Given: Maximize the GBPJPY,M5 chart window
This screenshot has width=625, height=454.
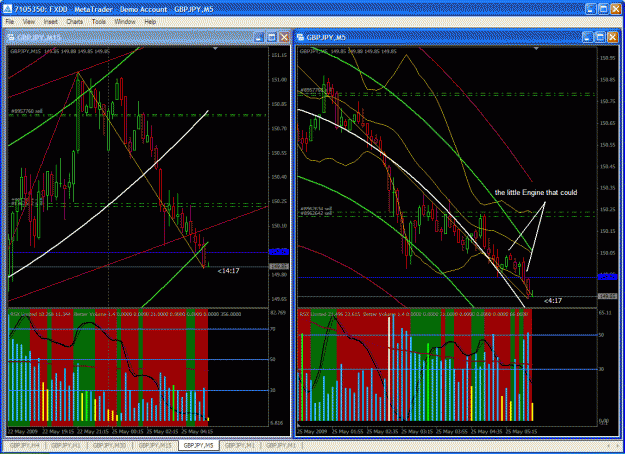Looking at the screenshot, I should pos(600,37).
